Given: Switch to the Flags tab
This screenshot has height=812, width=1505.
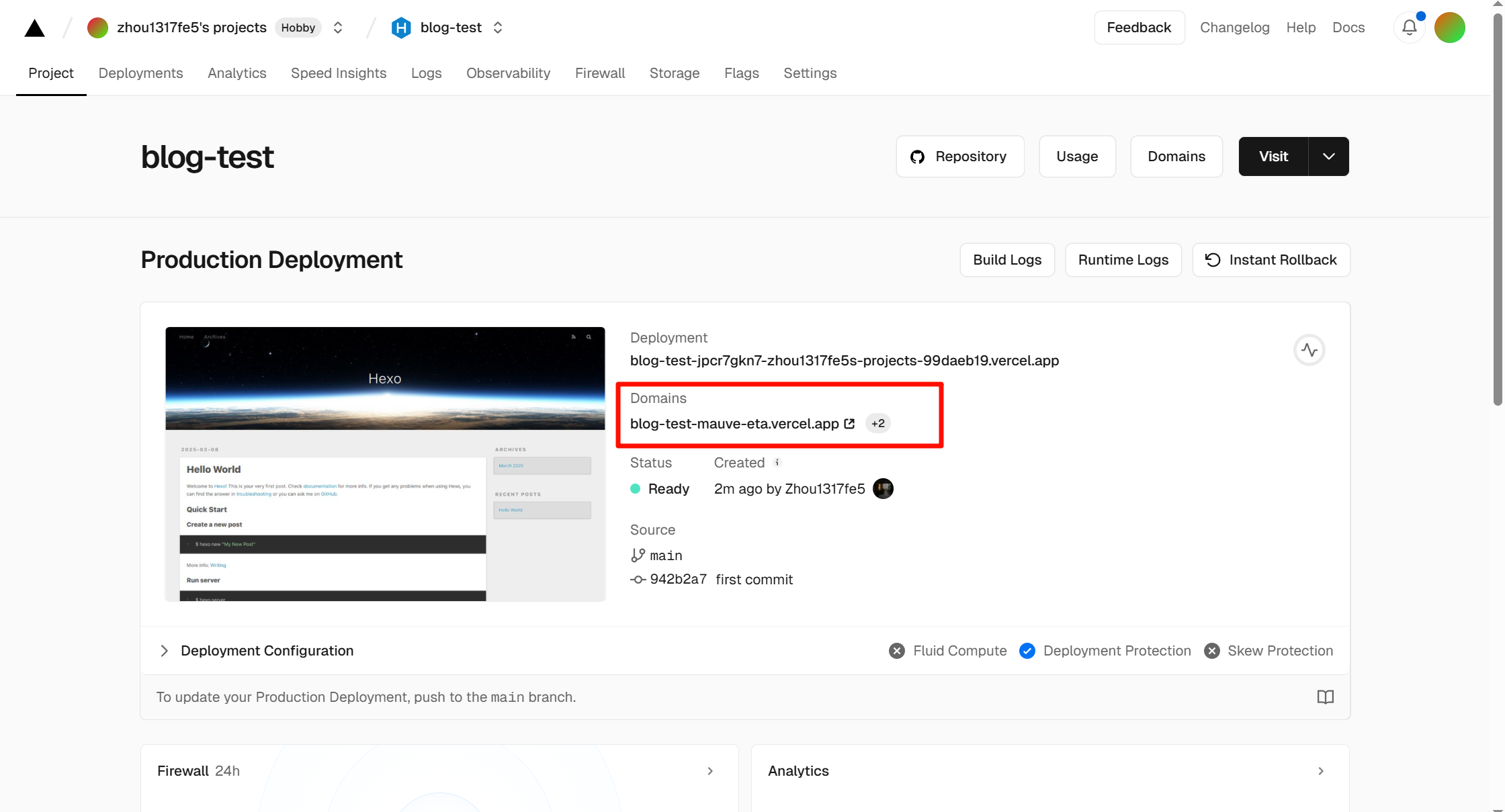Looking at the screenshot, I should tap(742, 73).
